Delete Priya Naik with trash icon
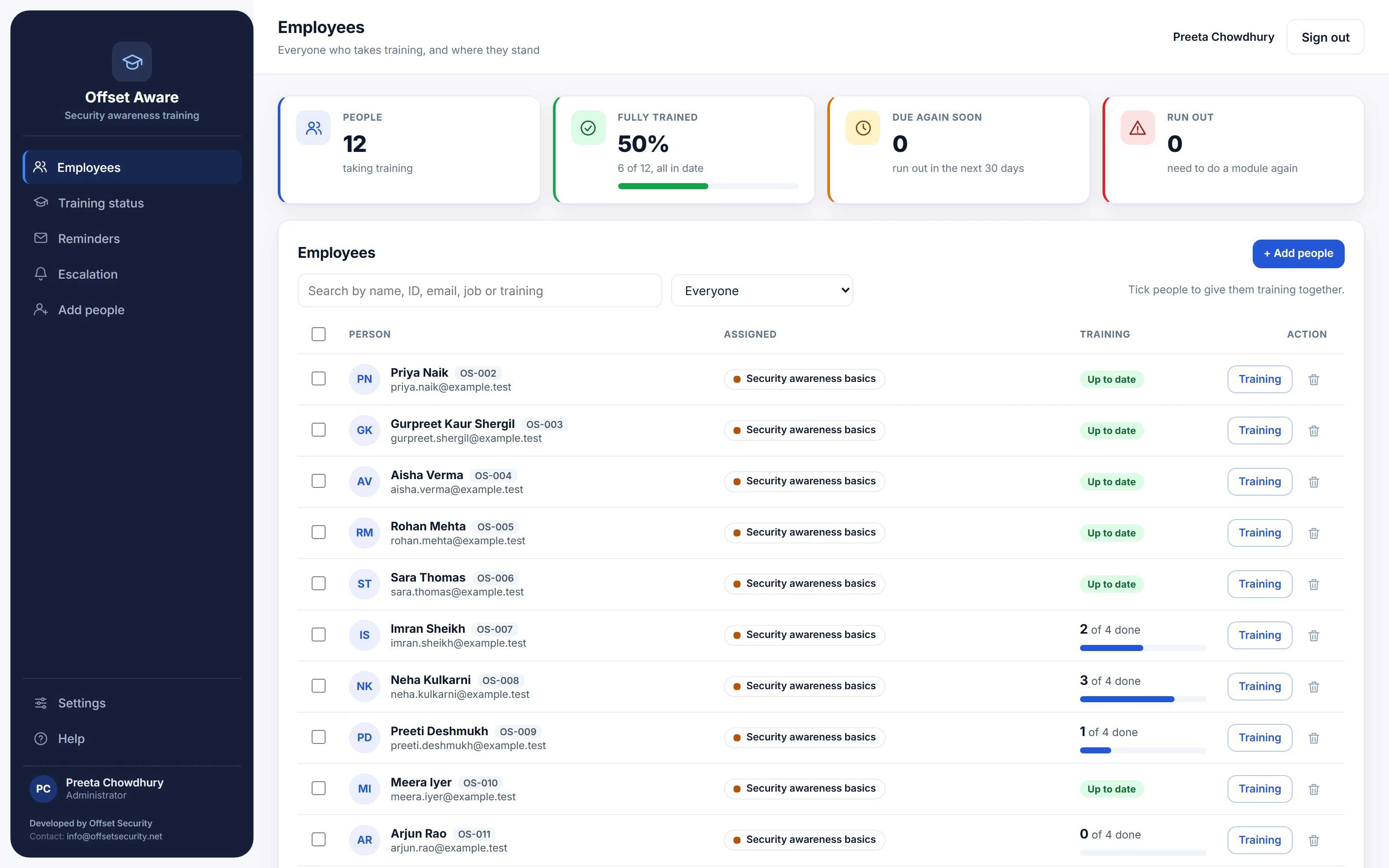This screenshot has width=1389, height=868. 1313,379
